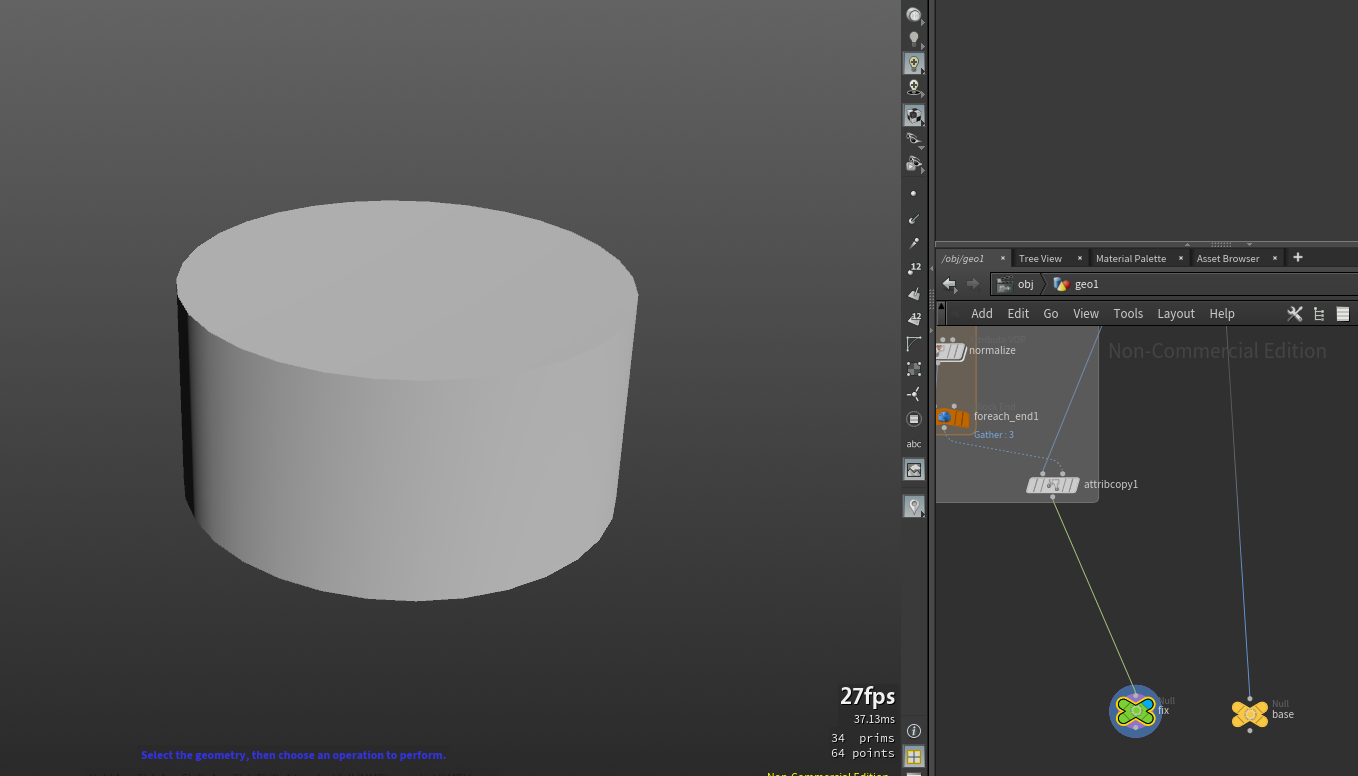Click the camera lock view icon
Screen dimensions: 1358x776
coord(913,163)
